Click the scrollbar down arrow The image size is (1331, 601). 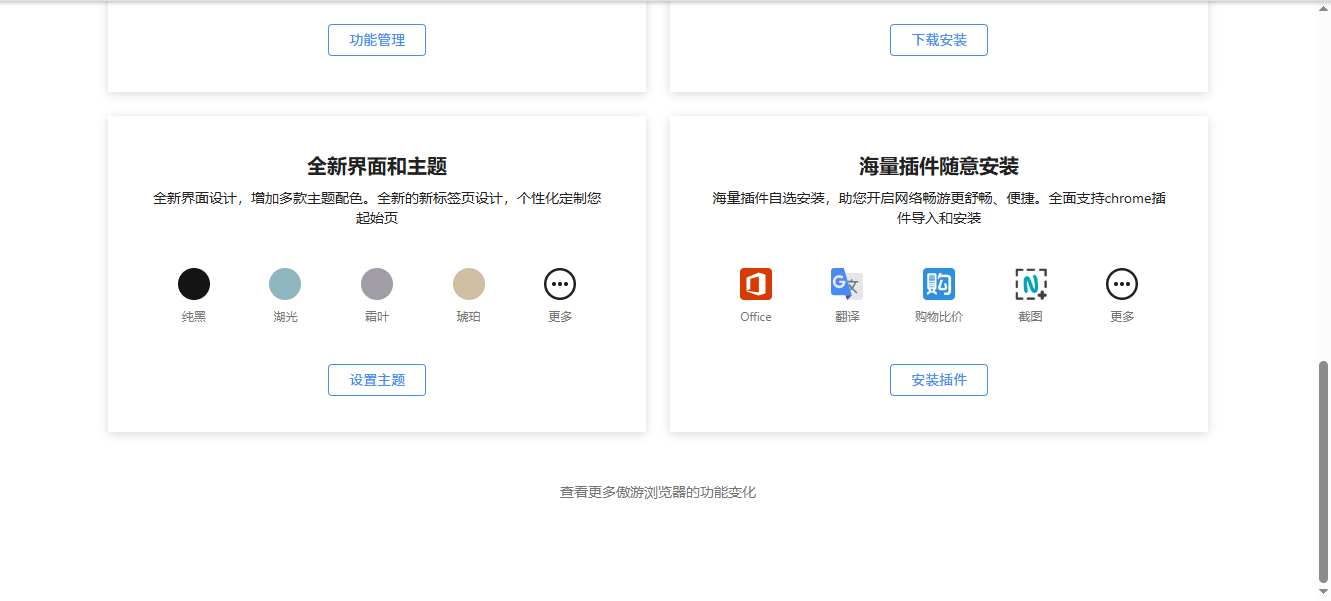(1324, 591)
